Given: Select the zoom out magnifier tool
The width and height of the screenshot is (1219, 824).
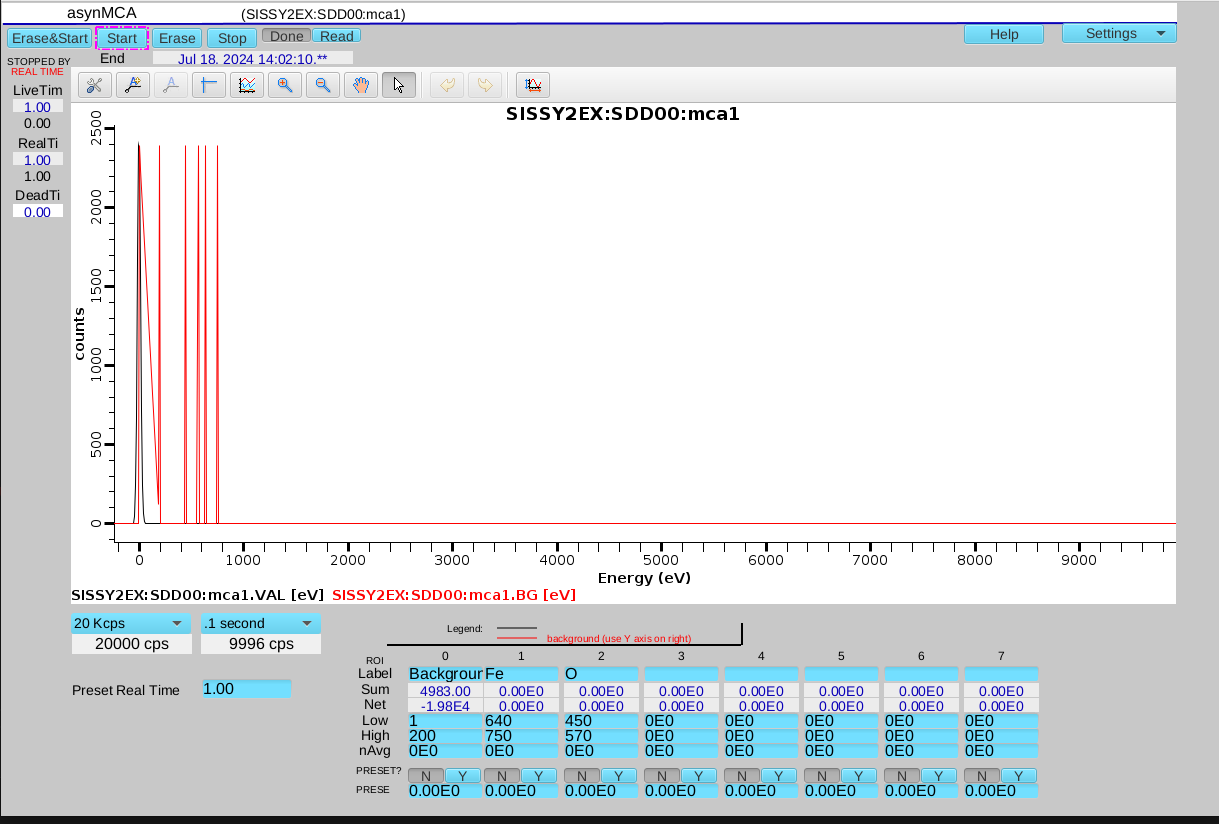Looking at the screenshot, I should click(322, 85).
